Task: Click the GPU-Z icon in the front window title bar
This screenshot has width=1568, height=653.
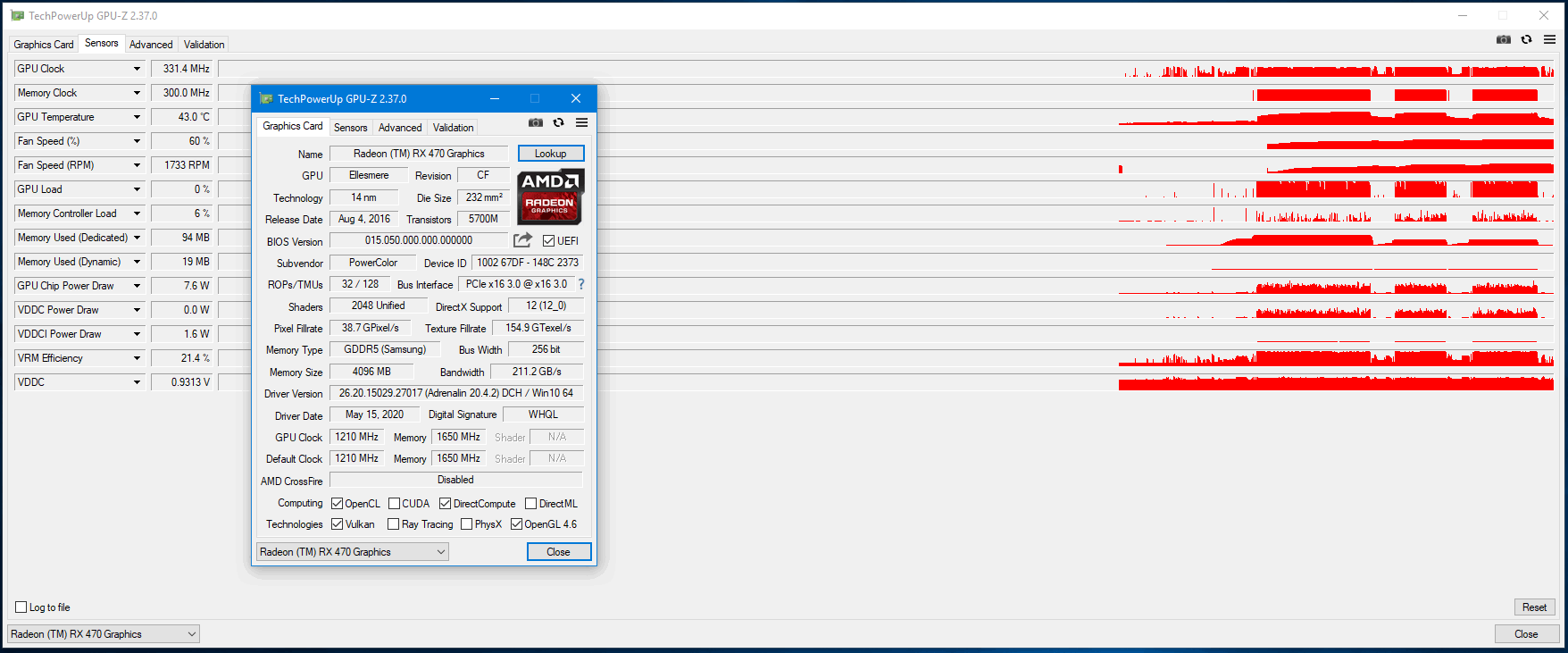Action: [x=265, y=98]
